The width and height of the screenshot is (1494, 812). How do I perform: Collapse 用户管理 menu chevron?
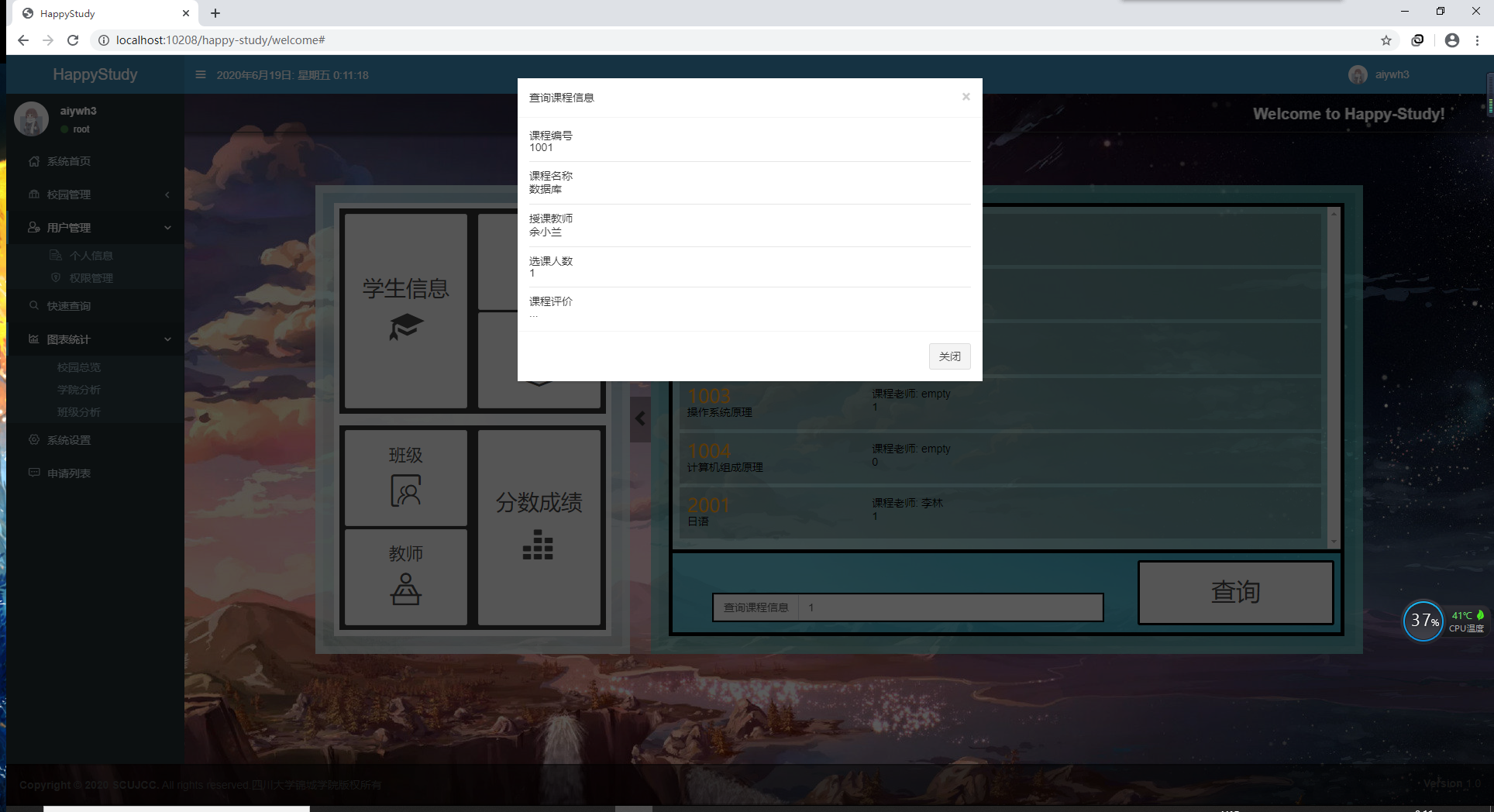coord(167,228)
